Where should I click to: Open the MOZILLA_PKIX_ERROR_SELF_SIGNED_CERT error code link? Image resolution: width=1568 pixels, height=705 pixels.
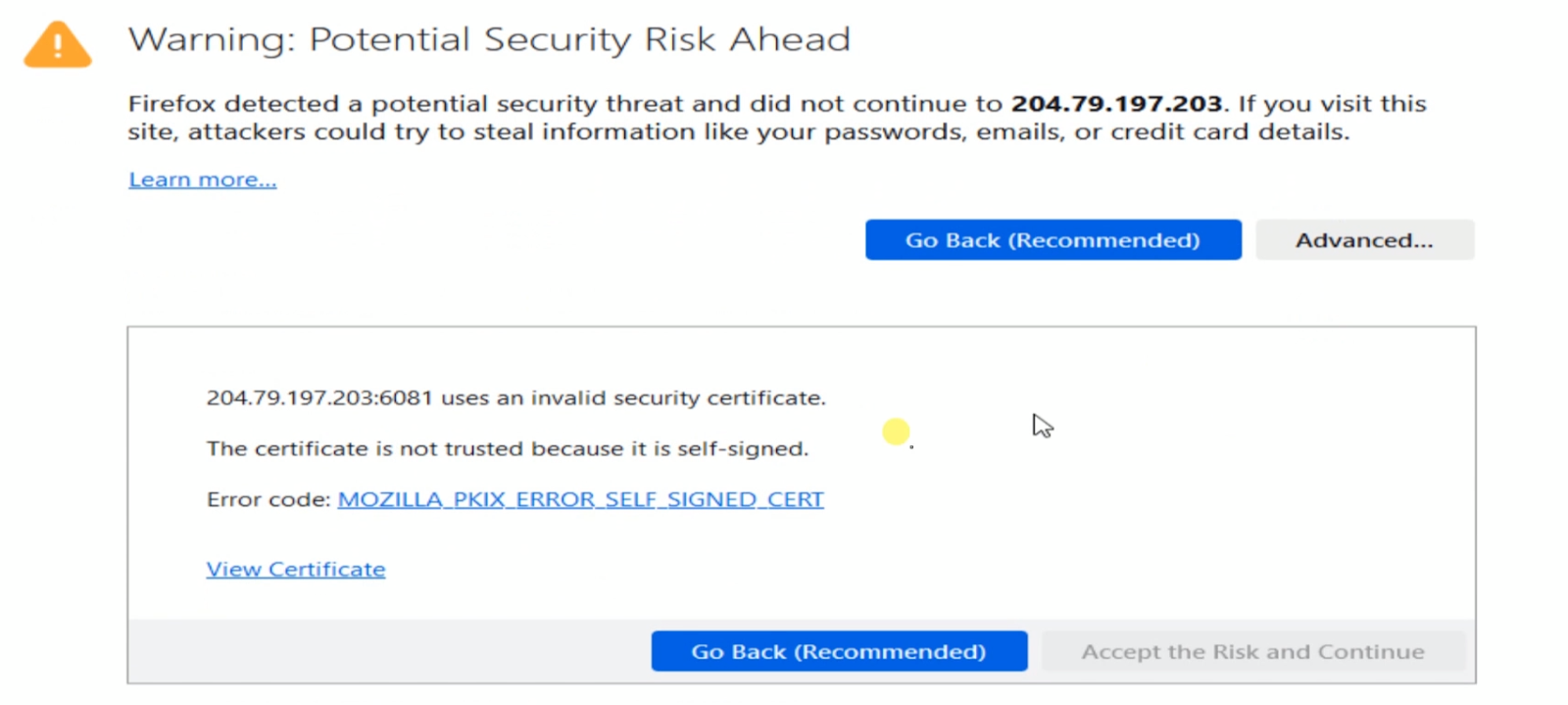click(x=580, y=499)
